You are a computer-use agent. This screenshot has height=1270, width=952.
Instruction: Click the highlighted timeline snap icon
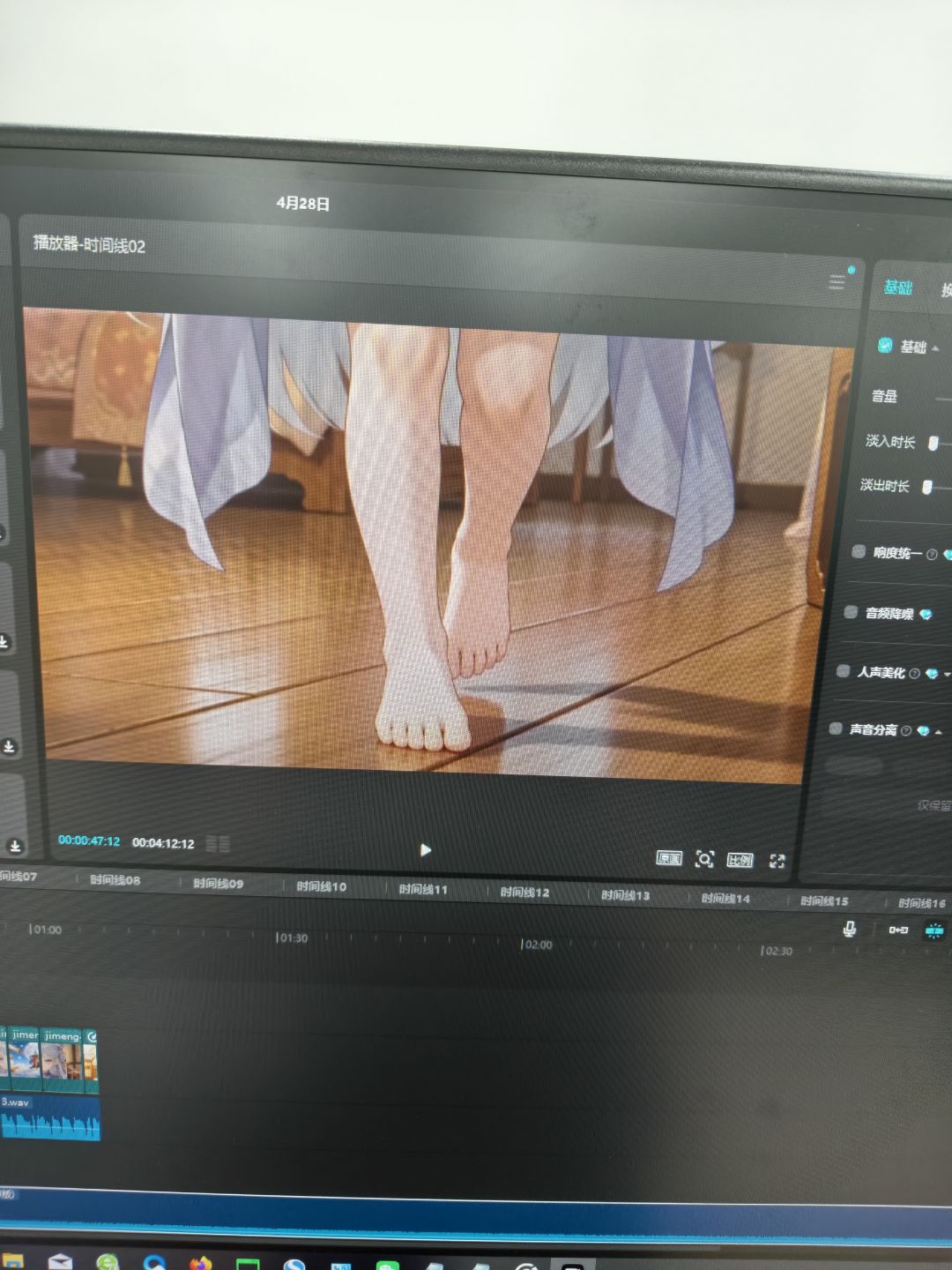[x=933, y=930]
